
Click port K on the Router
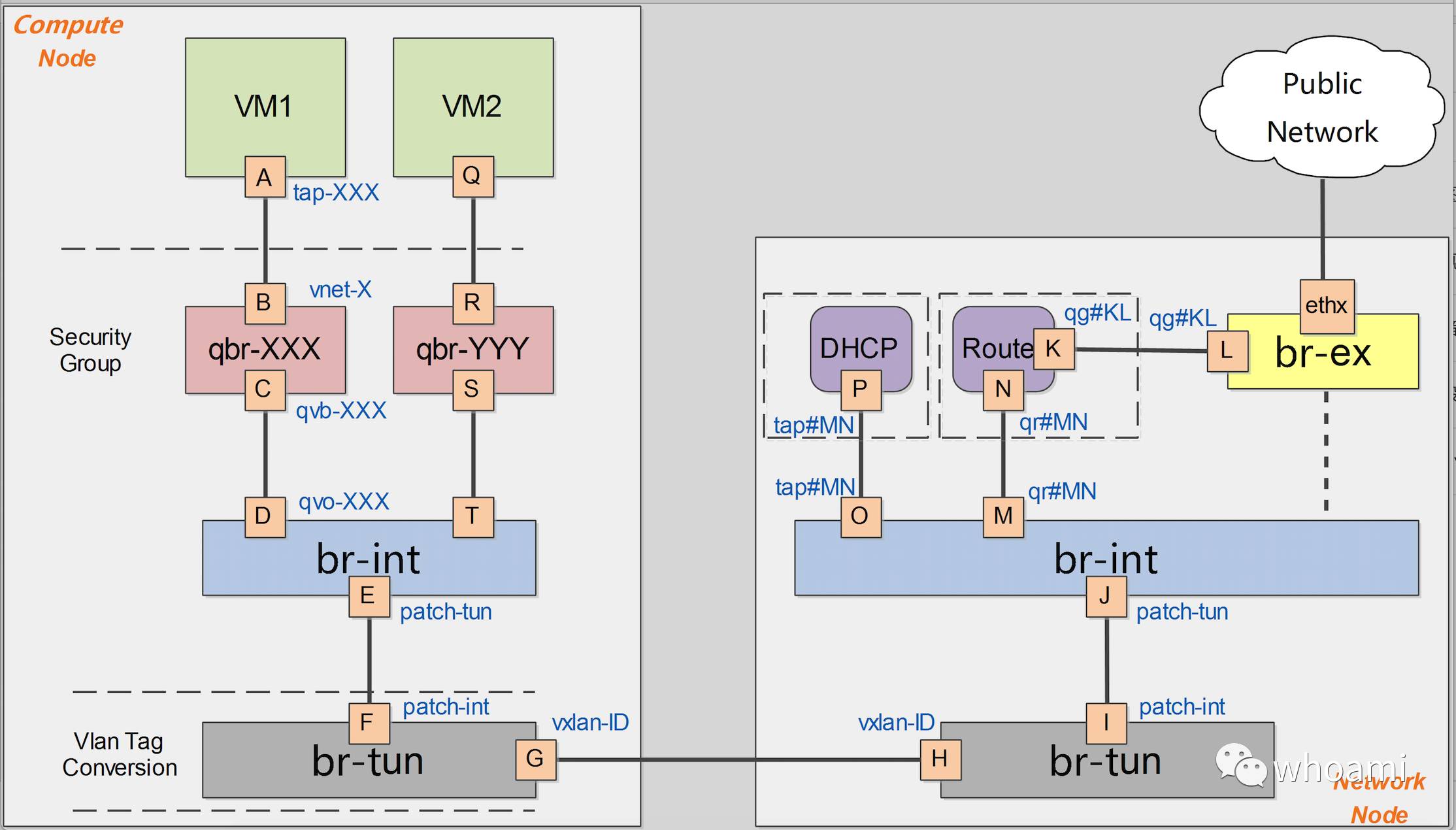pyautogui.click(x=1053, y=349)
